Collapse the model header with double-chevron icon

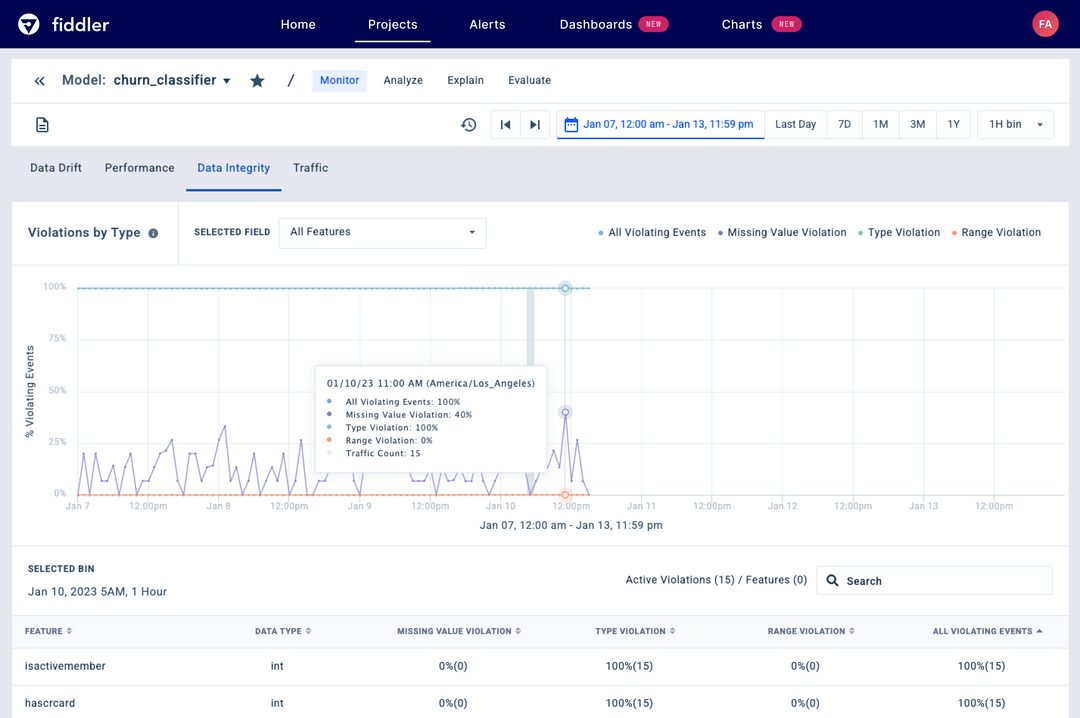(x=39, y=80)
